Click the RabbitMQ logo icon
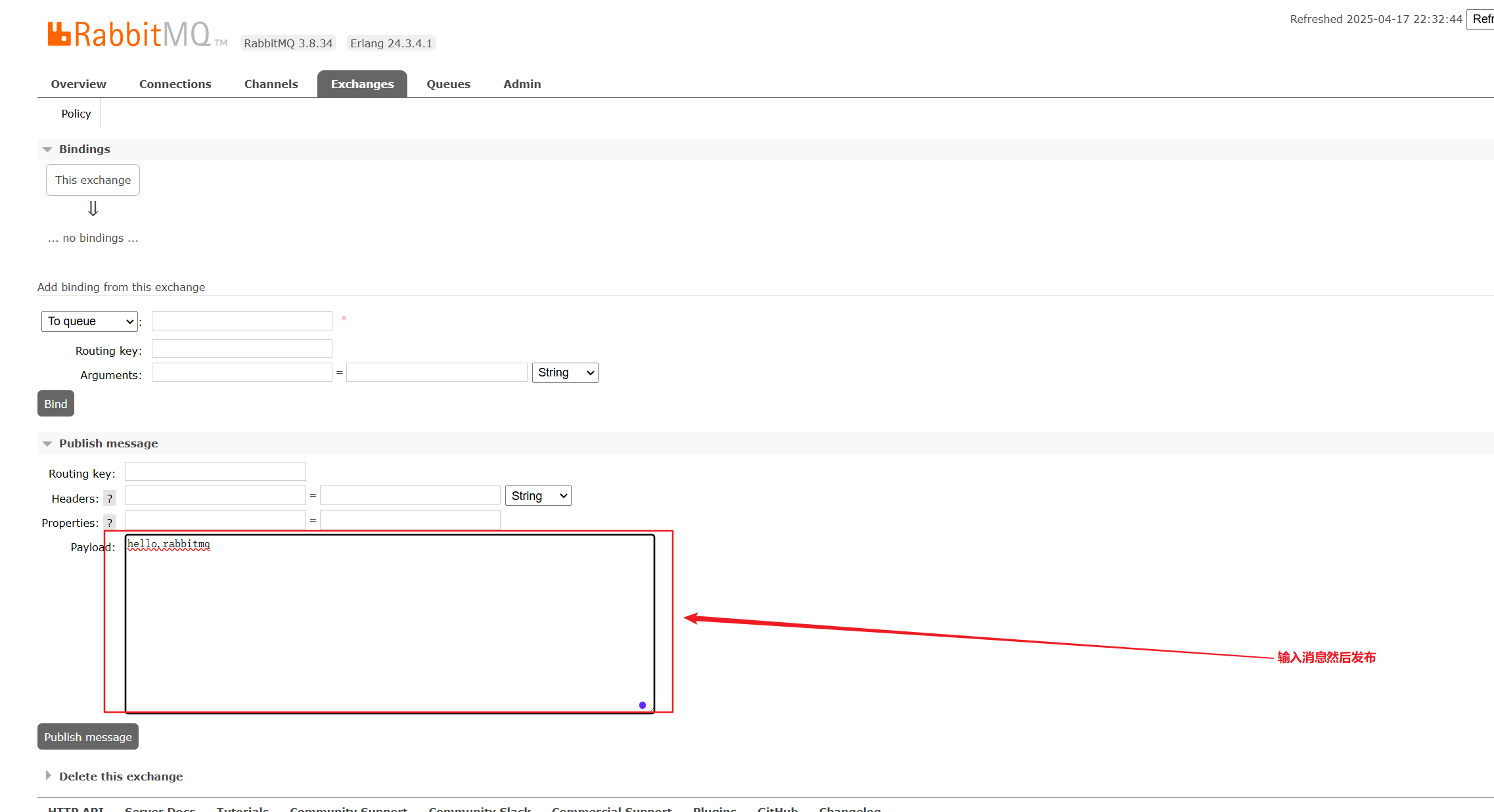Screen dimensions: 1494x812 coord(59,34)
